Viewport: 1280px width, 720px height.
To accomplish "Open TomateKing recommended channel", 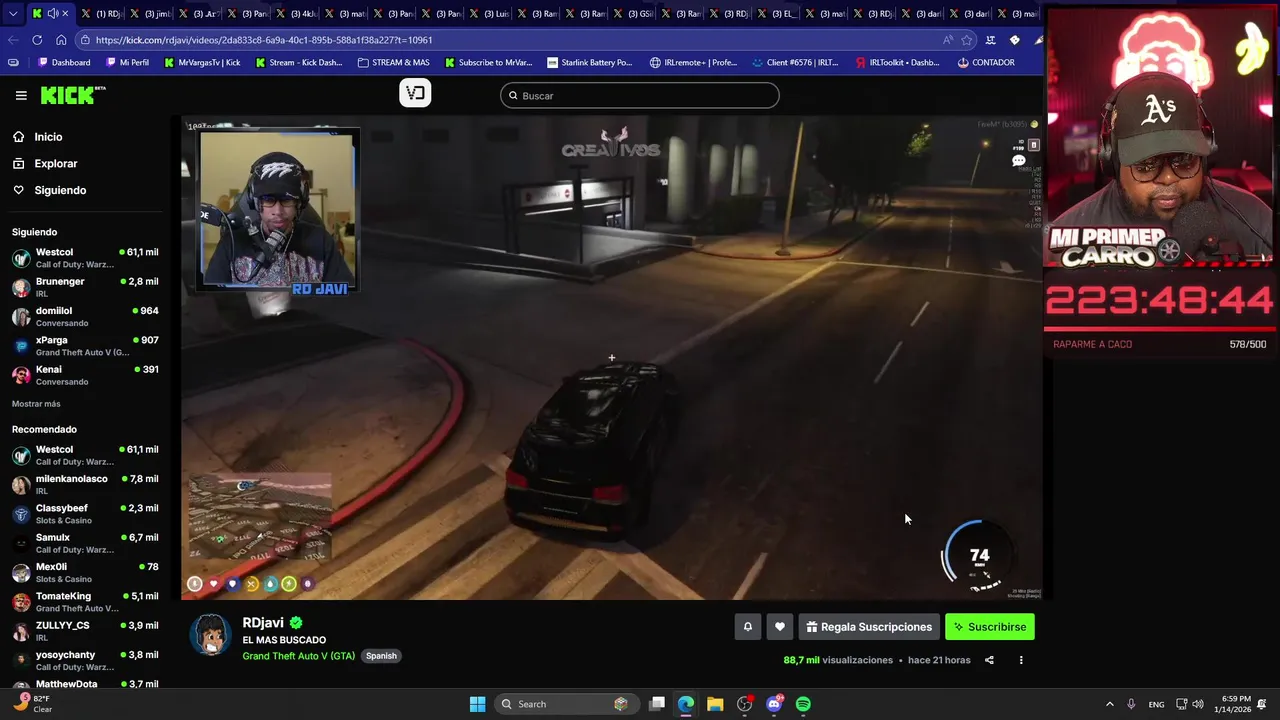I will pos(86,601).
